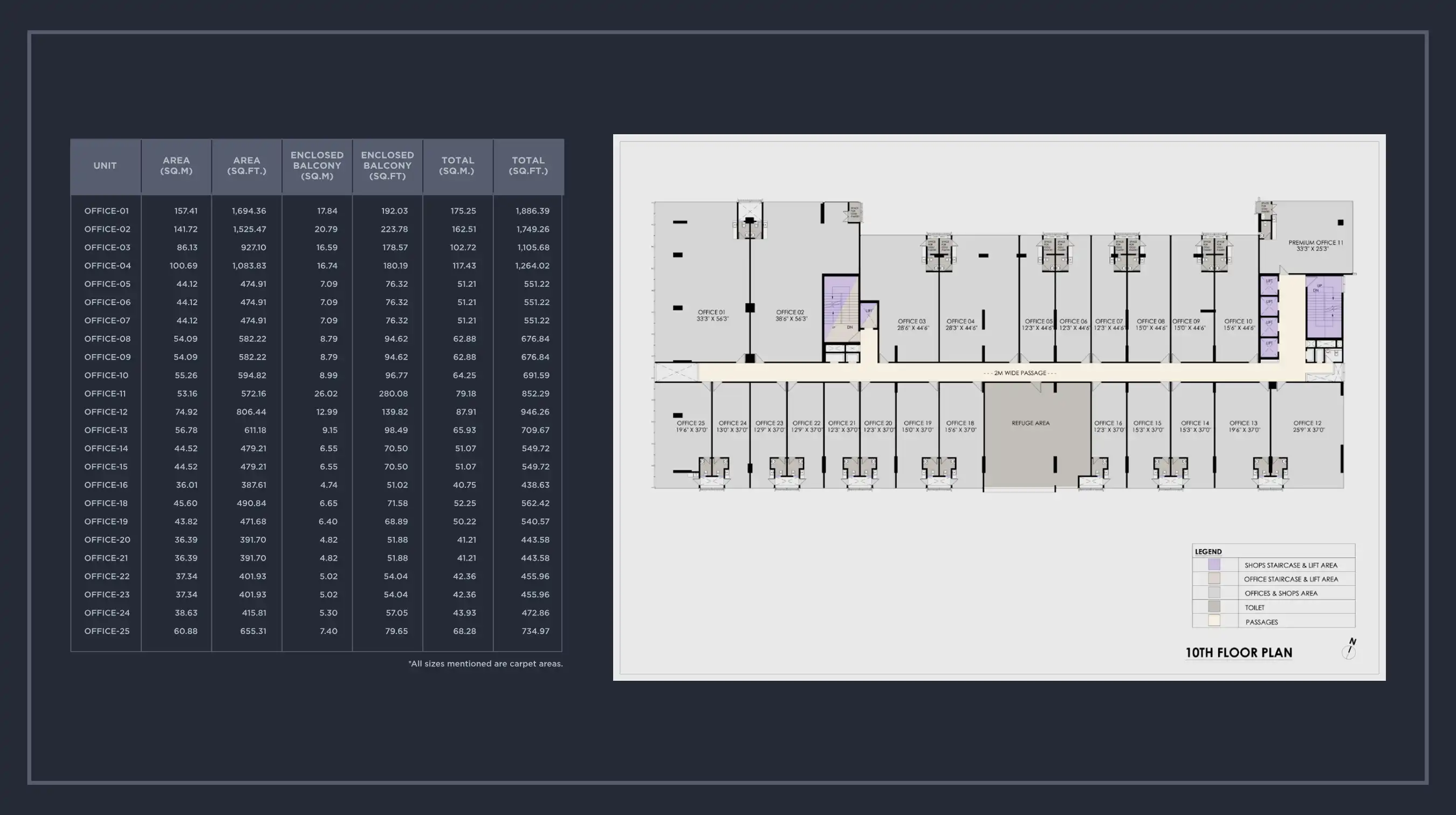Click the OFFICES & SHOPS AREA color swatch

tap(1215, 593)
